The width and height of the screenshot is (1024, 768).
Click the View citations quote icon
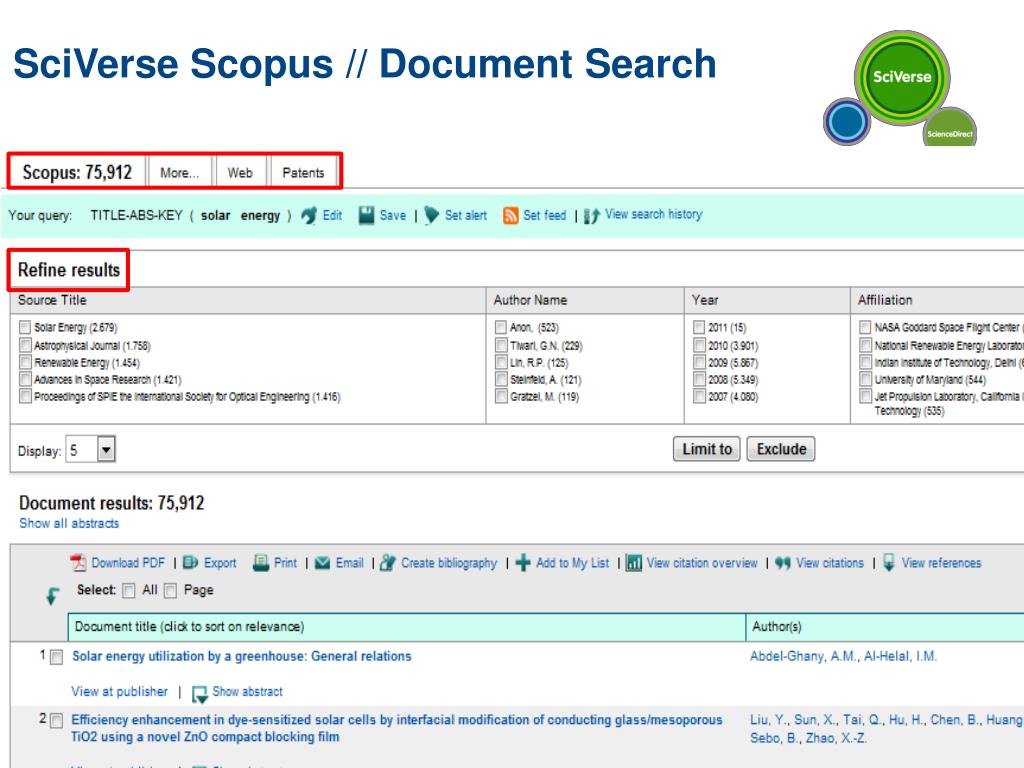click(783, 563)
